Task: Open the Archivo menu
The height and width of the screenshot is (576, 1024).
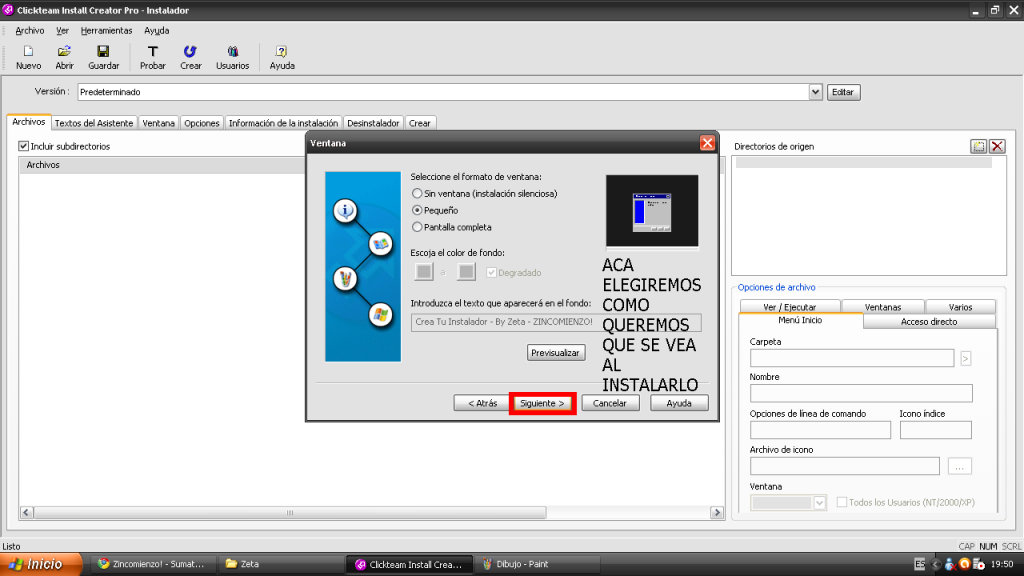Action: tap(29, 31)
